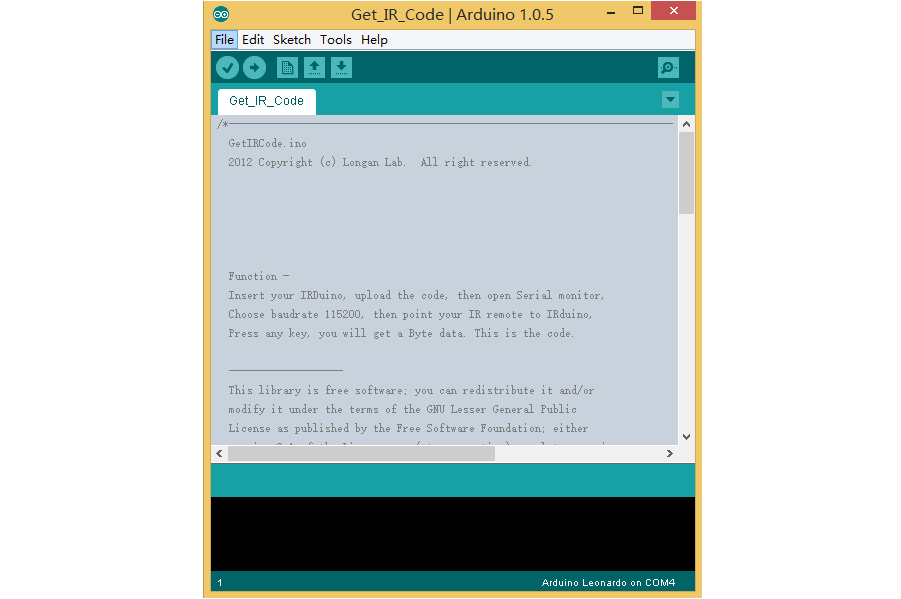Open the Serial Monitor magnifier icon
This screenshot has width=901, height=599.
[x=668, y=68]
